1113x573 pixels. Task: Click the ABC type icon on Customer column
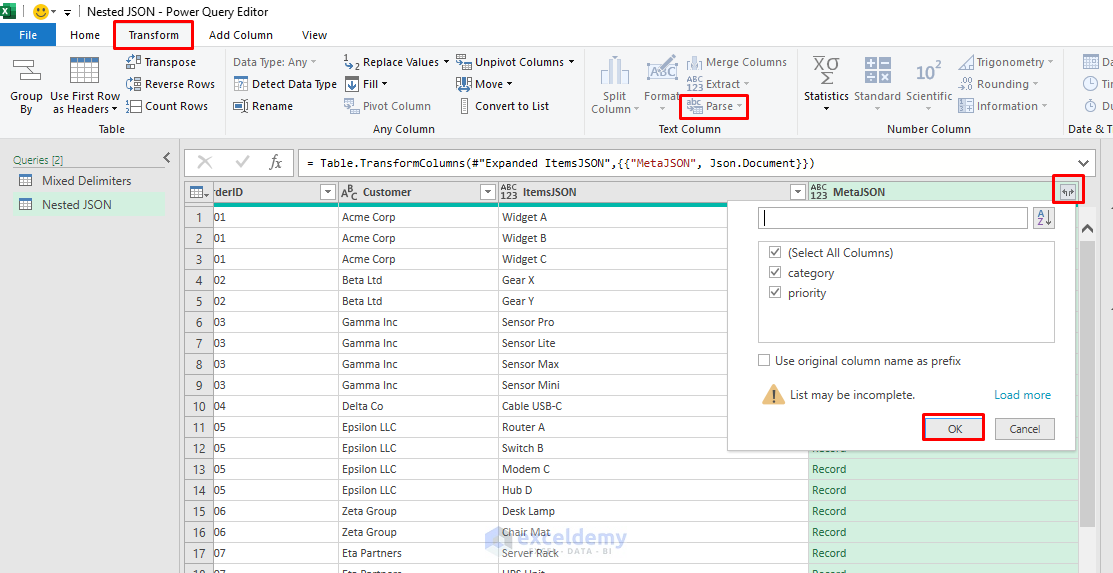point(349,192)
